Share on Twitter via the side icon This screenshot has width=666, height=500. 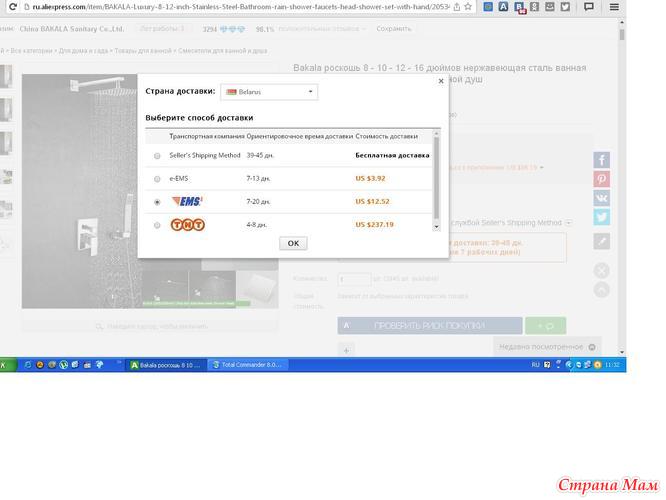click(x=601, y=218)
